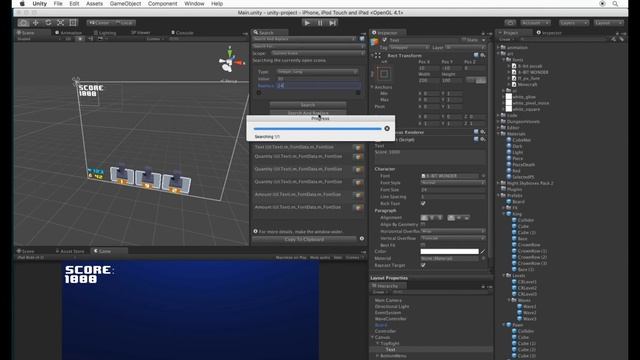Click the Pause button
Viewport: 640px width, 360px height.
(x=320, y=23)
